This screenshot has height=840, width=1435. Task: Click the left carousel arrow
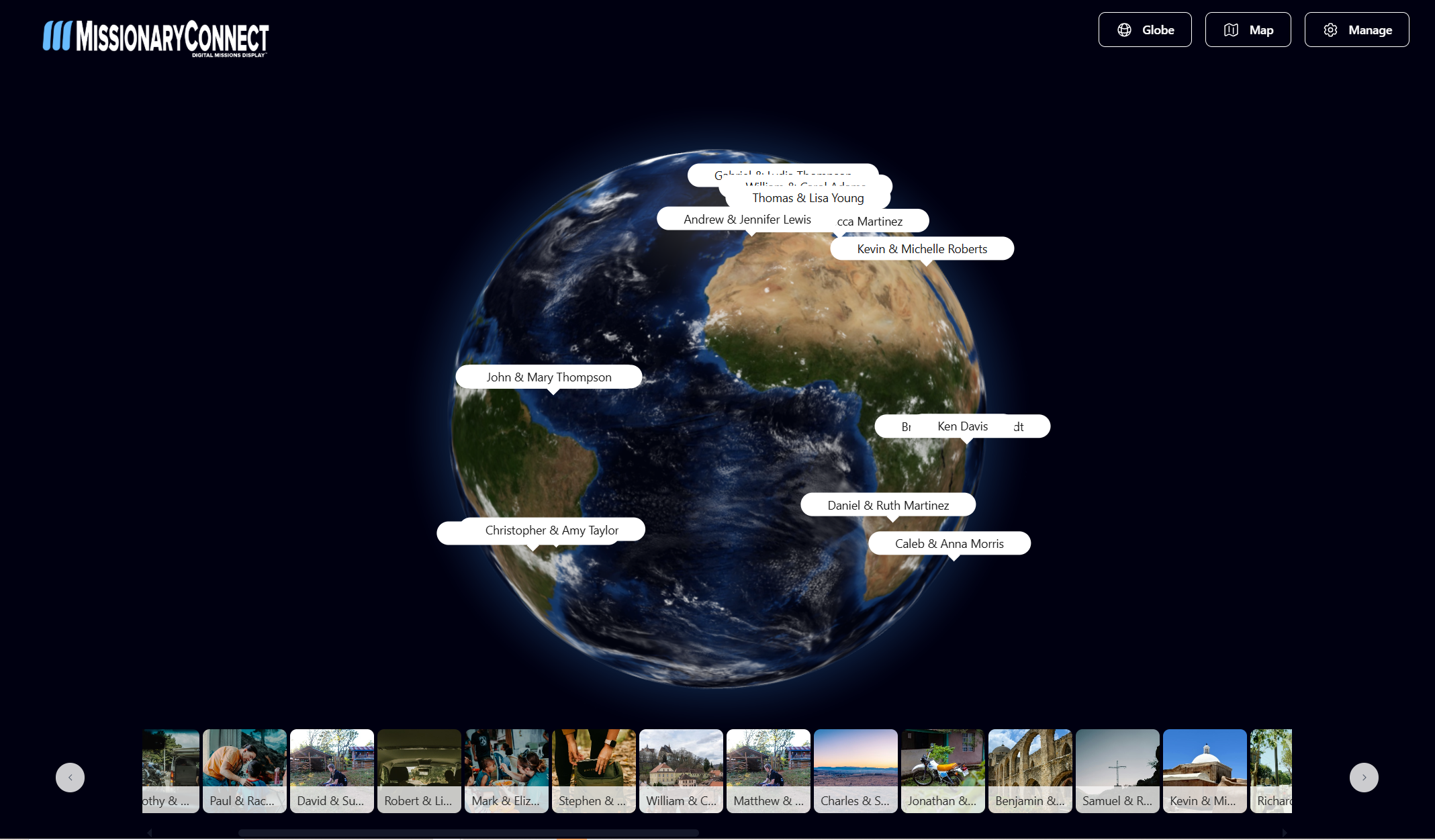[x=71, y=777]
